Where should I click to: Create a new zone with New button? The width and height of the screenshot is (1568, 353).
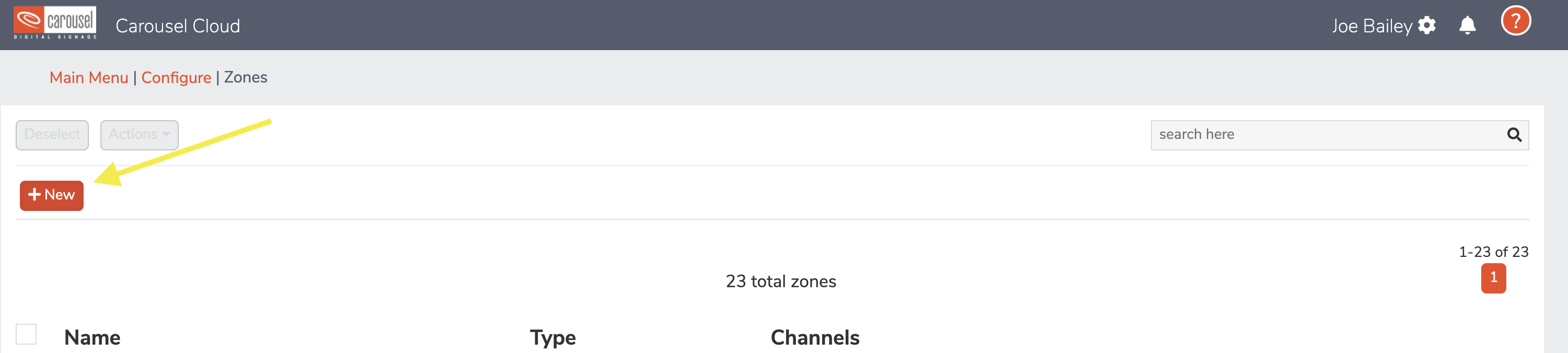(x=52, y=195)
